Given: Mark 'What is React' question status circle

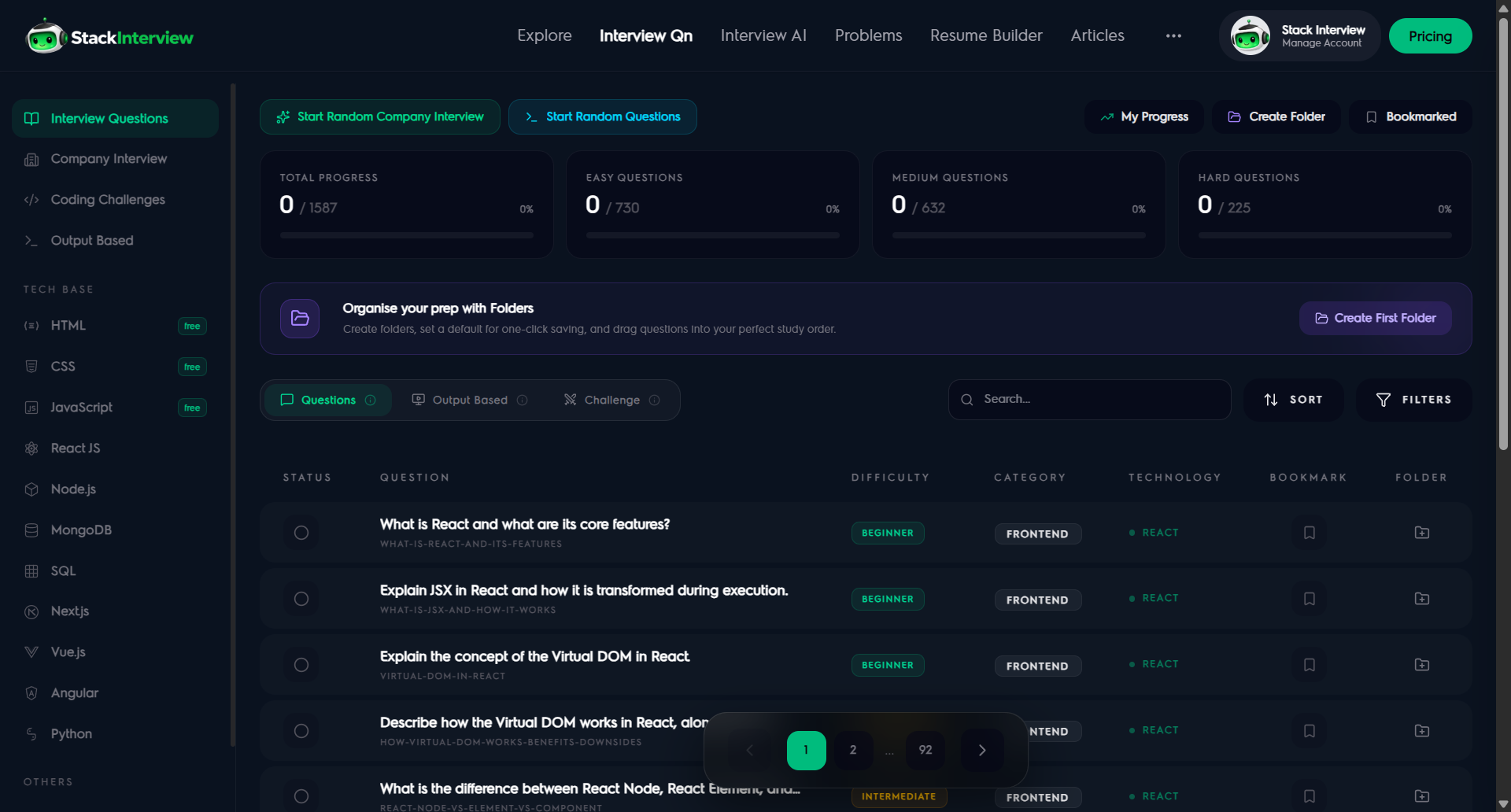Looking at the screenshot, I should 301,533.
